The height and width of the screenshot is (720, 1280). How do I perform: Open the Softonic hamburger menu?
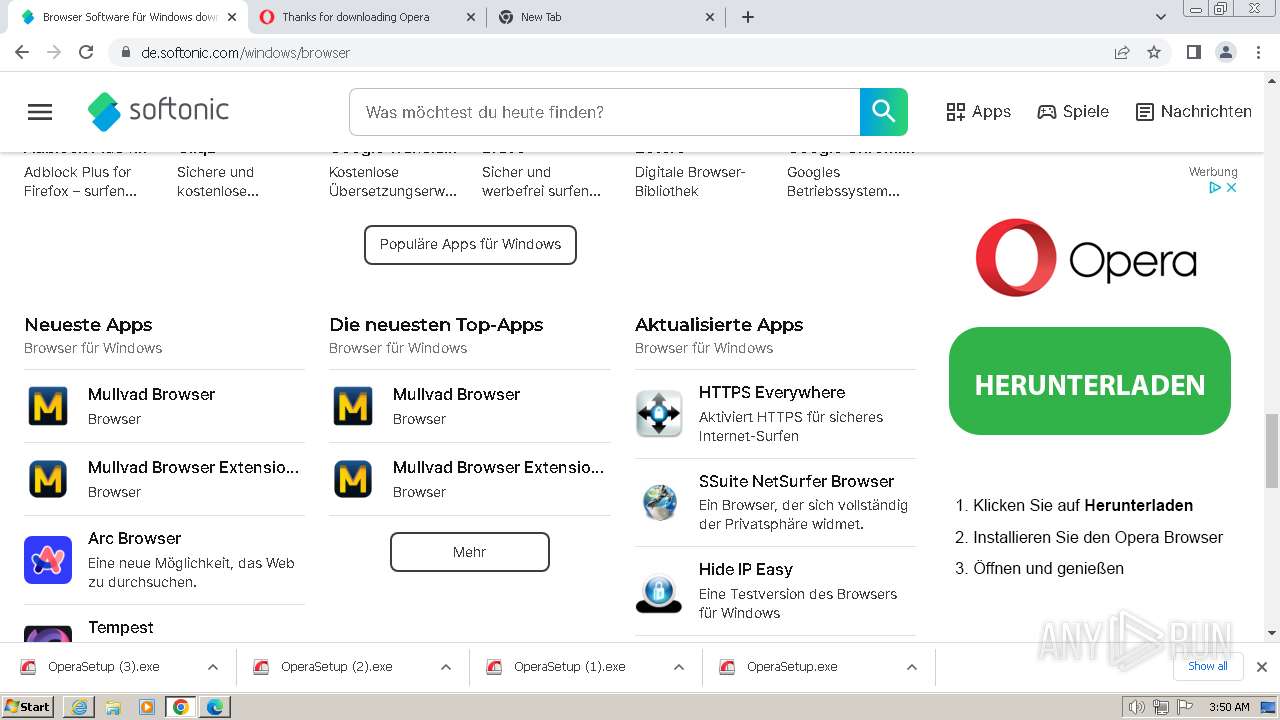pos(40,112)
